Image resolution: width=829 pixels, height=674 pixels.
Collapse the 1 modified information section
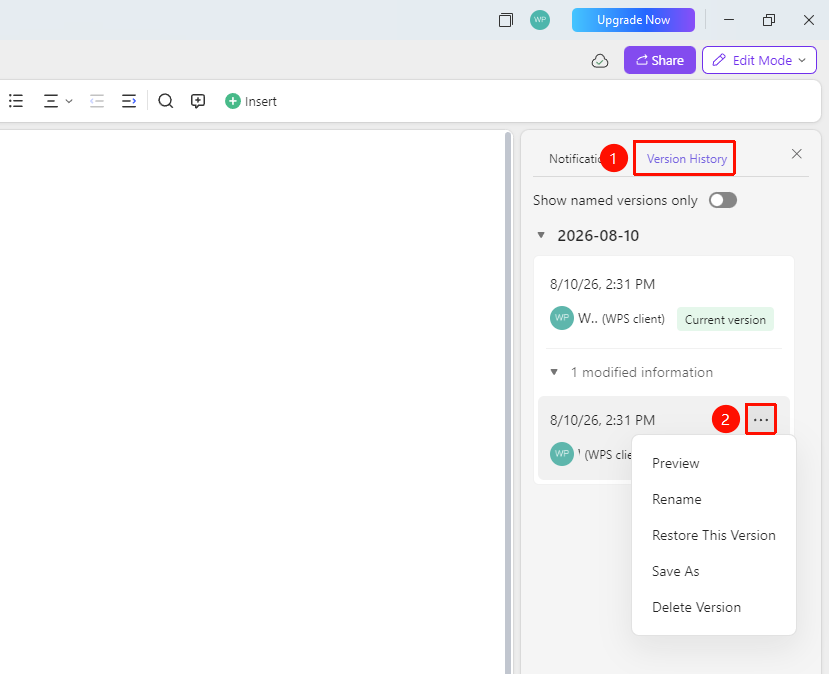pyautogui.click(x=554, y=372)
